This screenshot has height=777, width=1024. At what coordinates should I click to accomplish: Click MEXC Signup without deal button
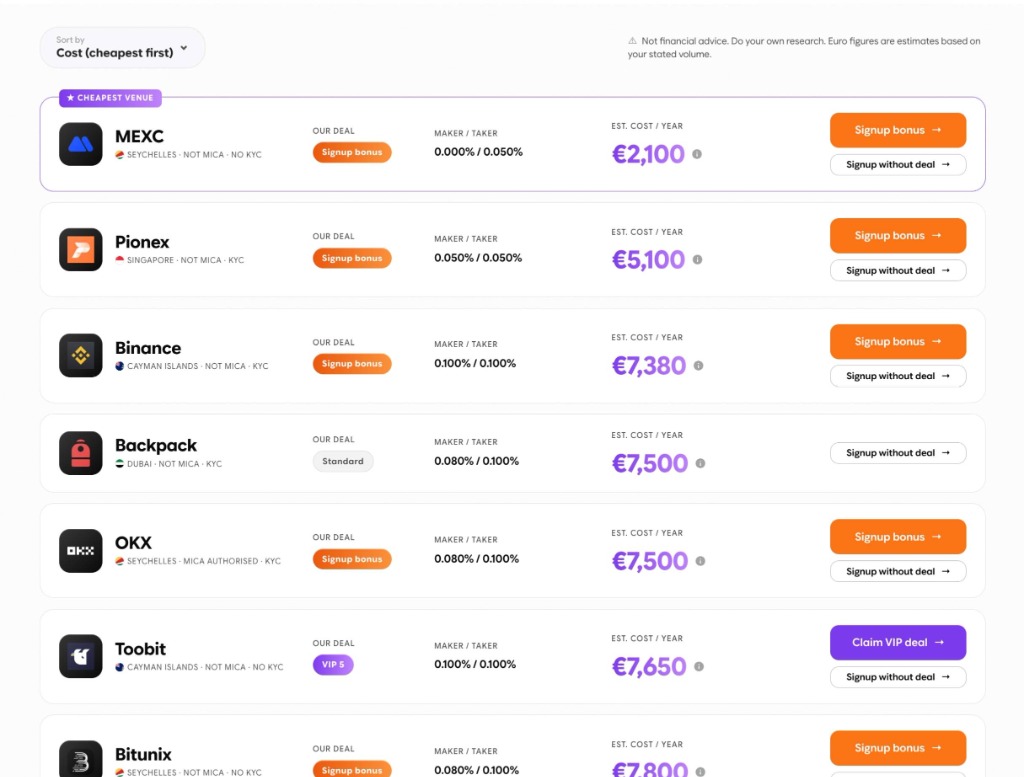click(x=898, y=165)
